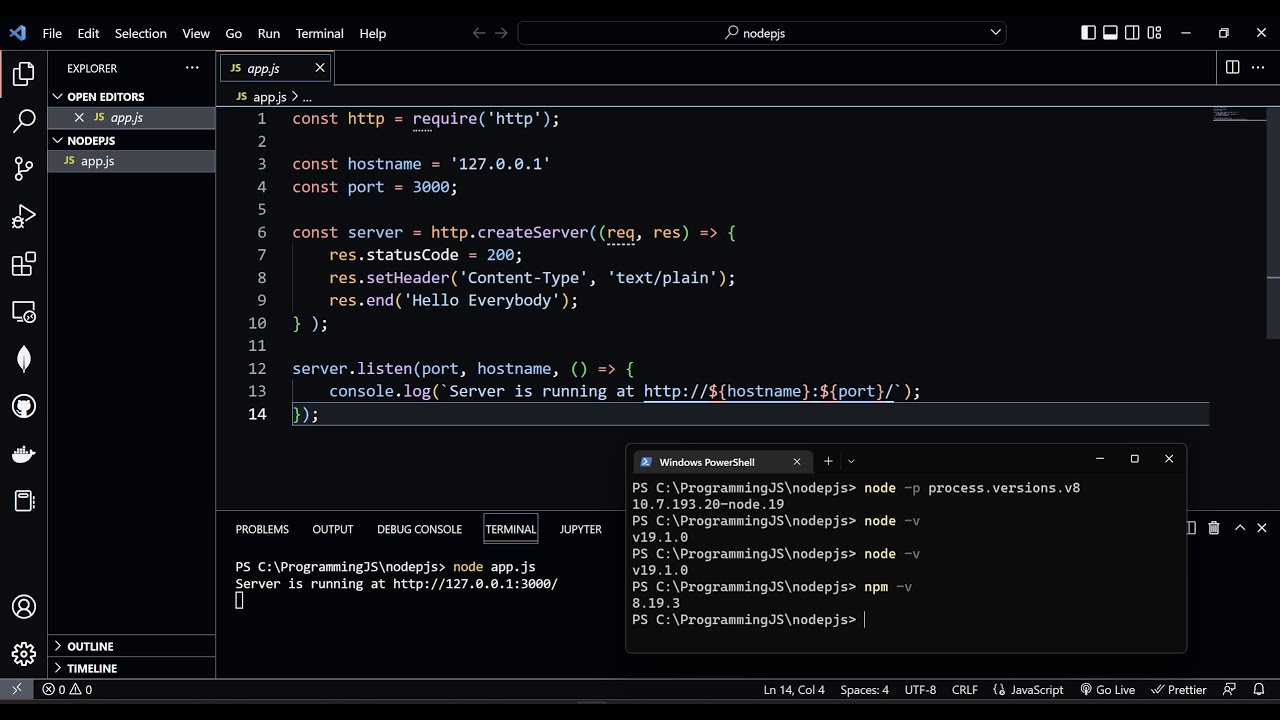Close the app.js editor tab
This screenshot has height=720, width=1280.
[x=320, y=67]
